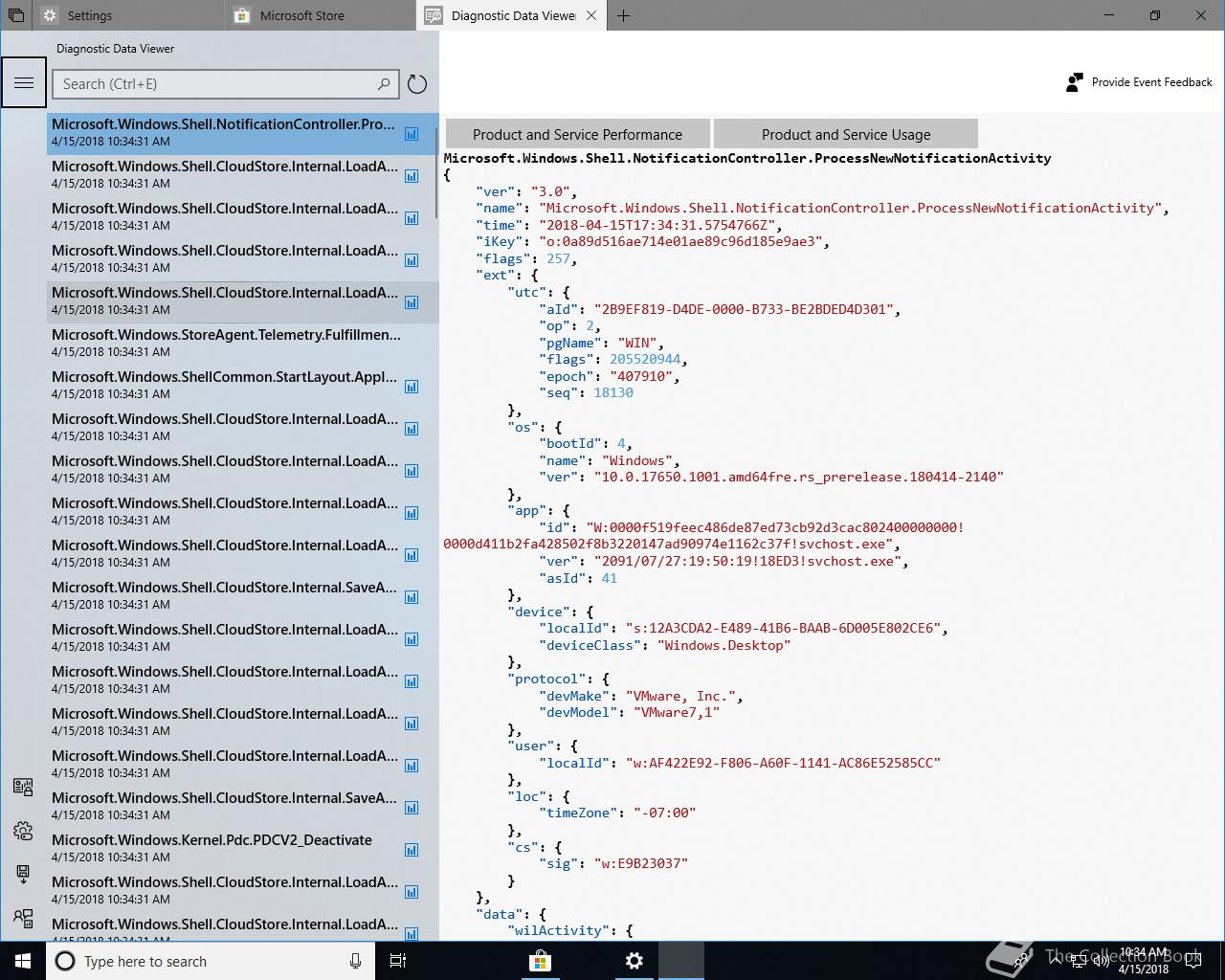Click the people-with-chat feedback icon in sidebar

pos(23,918)
